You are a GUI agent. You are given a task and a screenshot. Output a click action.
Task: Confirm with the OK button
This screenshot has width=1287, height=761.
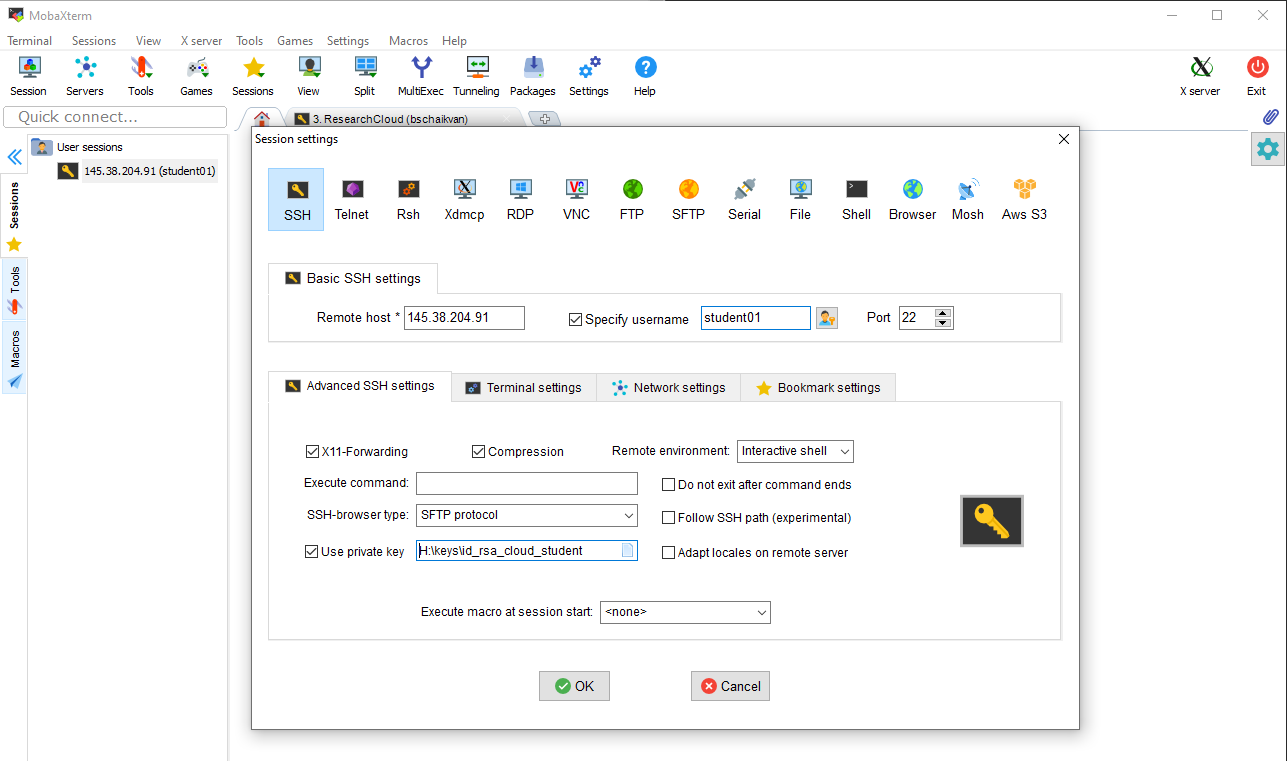click(x=574, y=686)
